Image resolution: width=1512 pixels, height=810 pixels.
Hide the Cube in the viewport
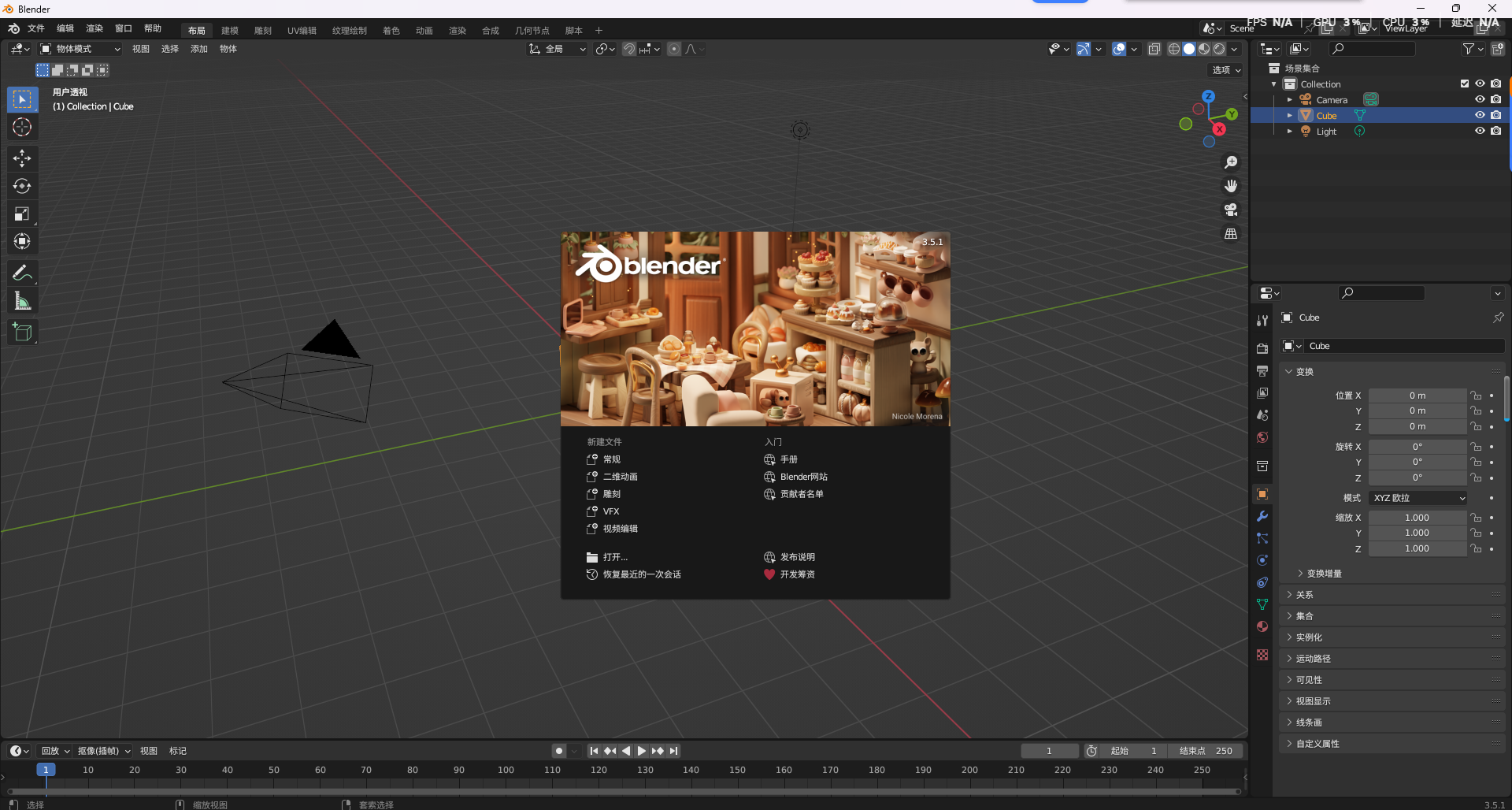click(1480, 115)
